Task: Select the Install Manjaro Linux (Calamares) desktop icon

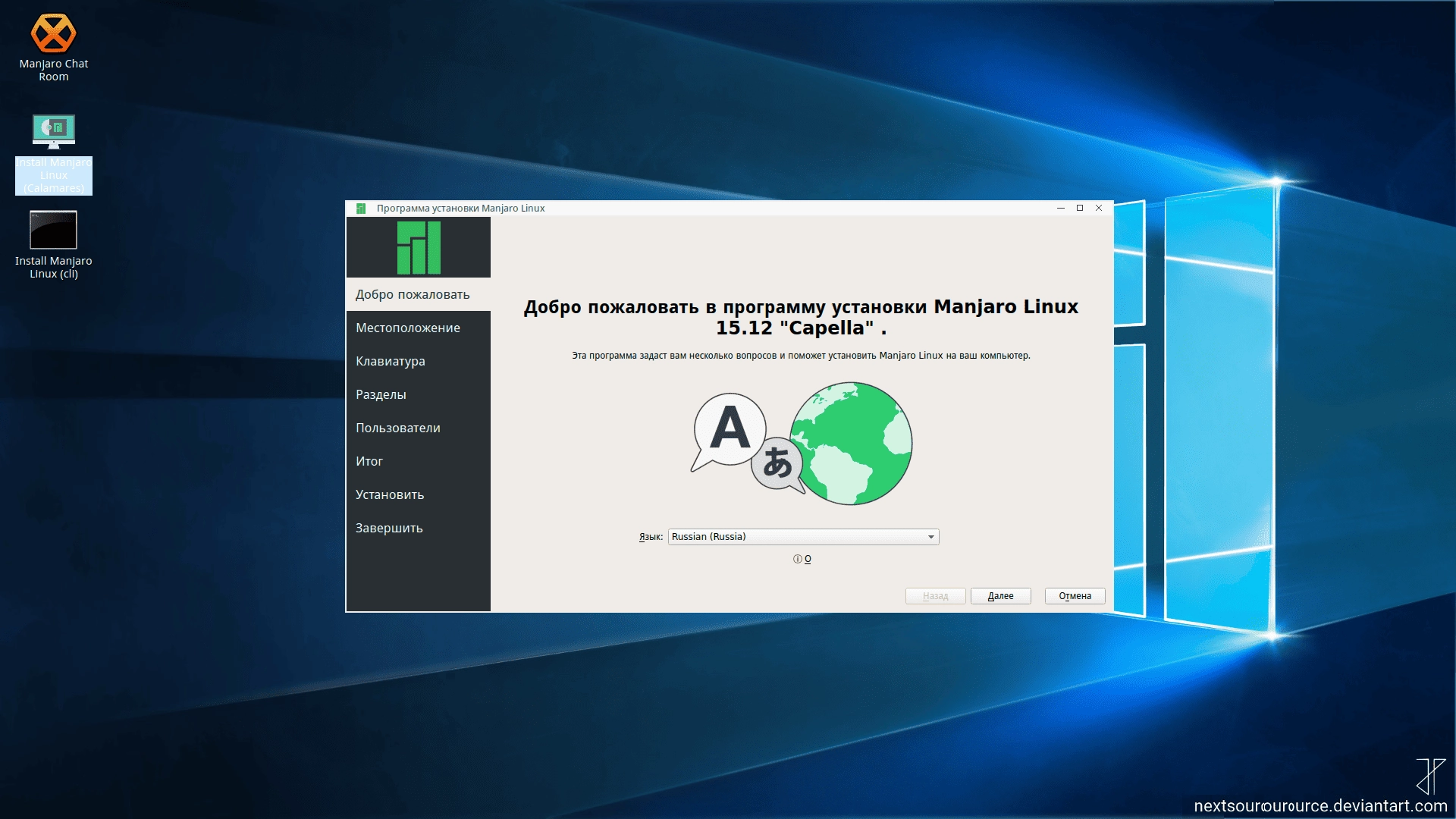Action: (x=53, y=154)
